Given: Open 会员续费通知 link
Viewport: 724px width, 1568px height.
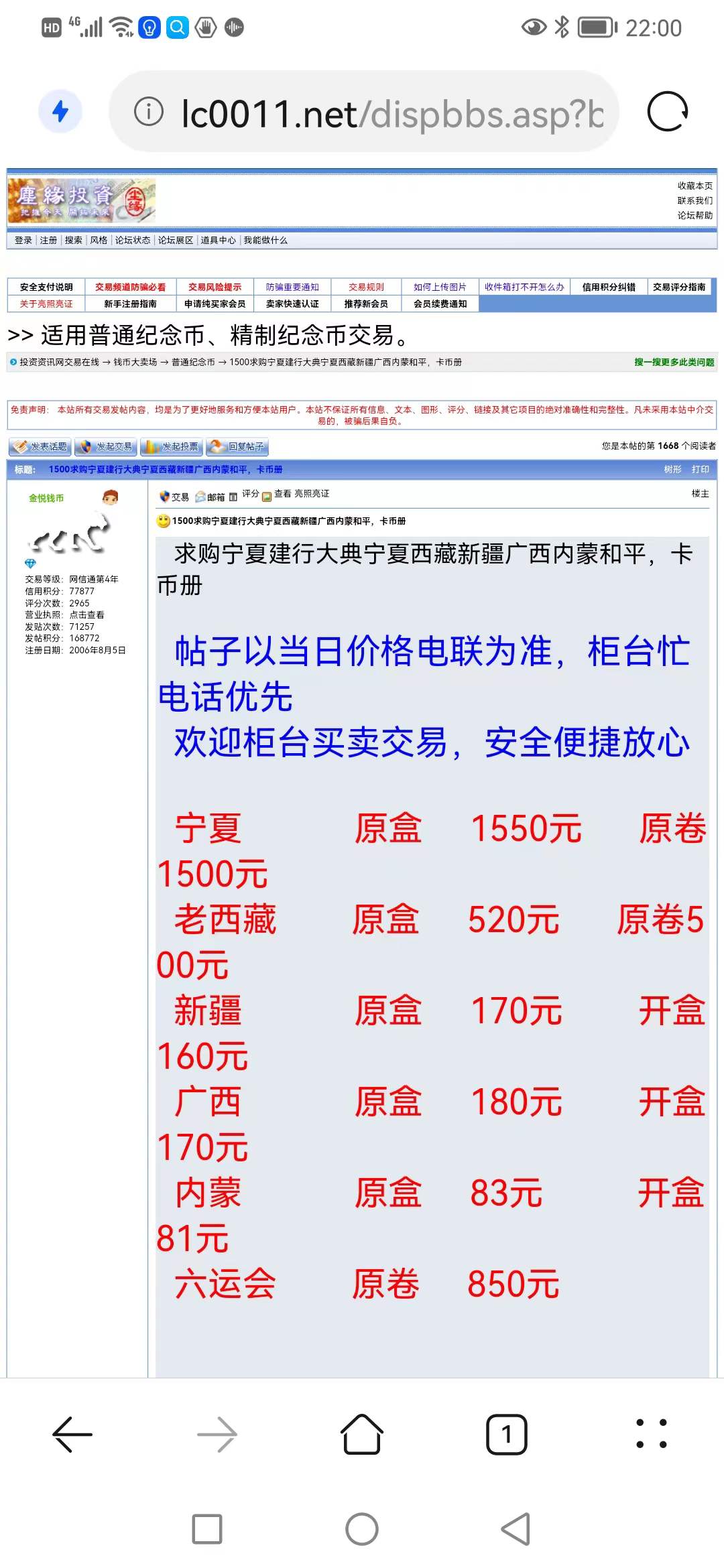Looking at the screenshot, I should coord(440,304).
